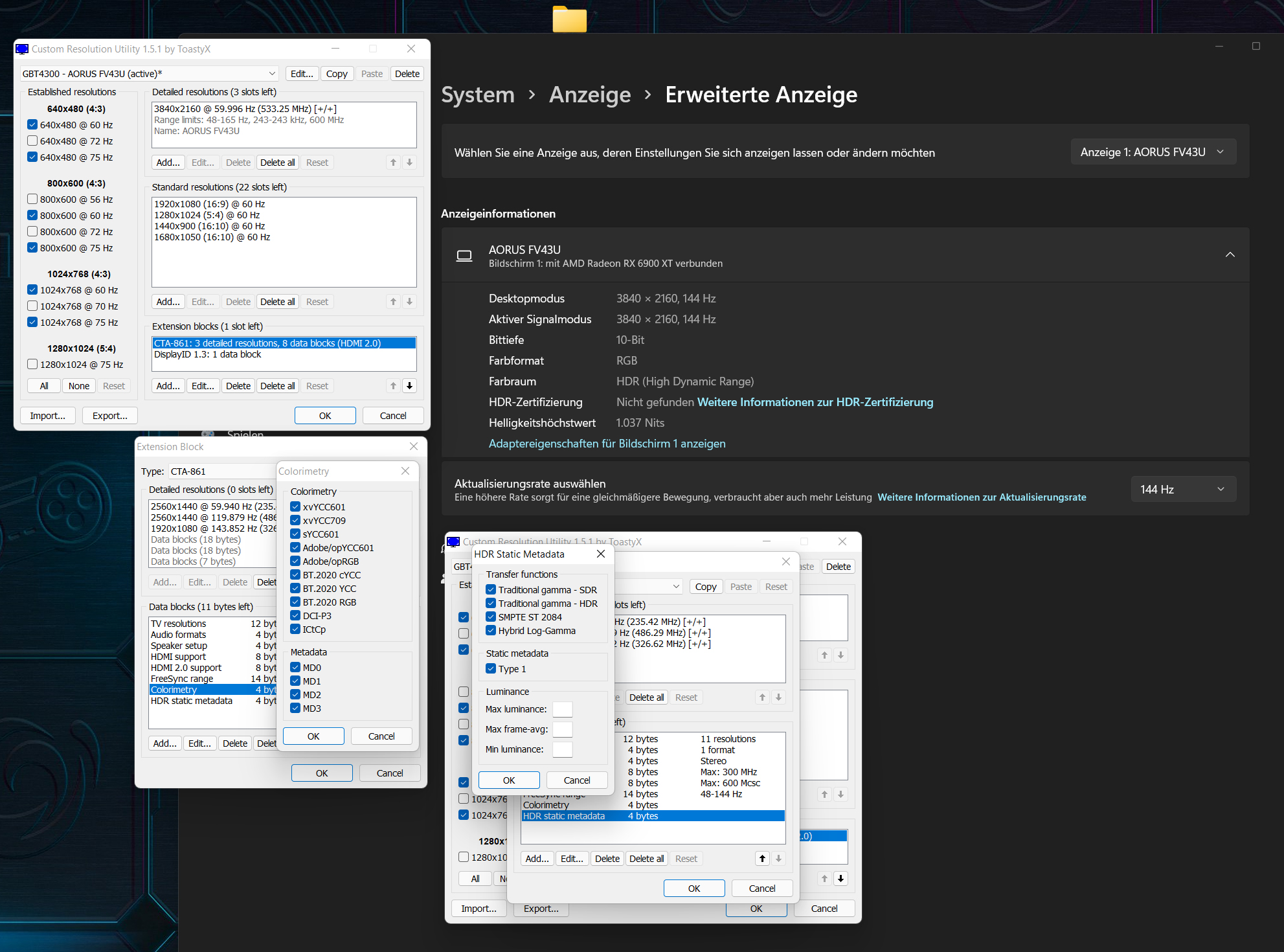1284x952 pixels.
Task: Uncheck DCI-P3 in Colorimetry
Action: coord(295,616)
